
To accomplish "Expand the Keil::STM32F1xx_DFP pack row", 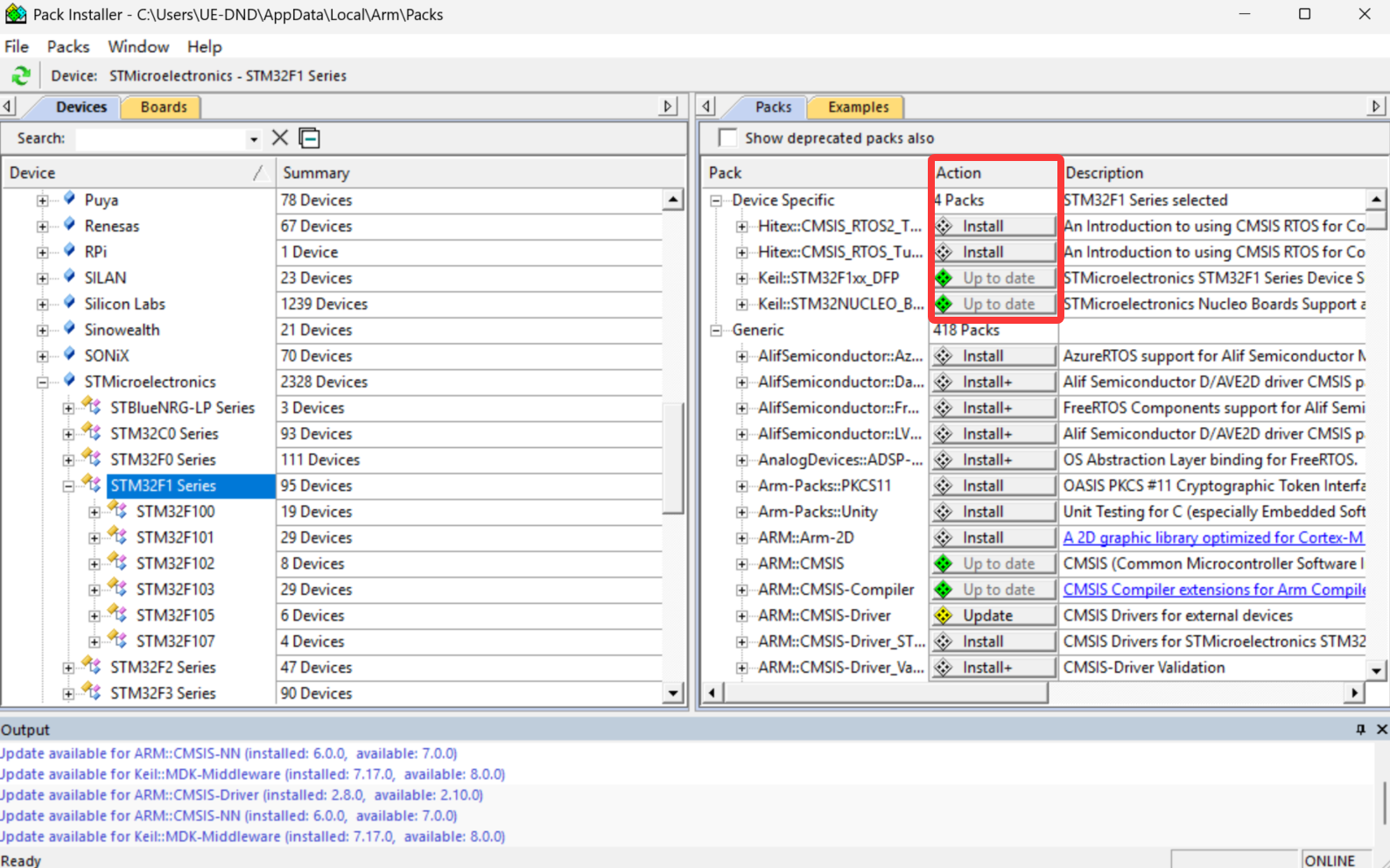I will coord(742,278).
